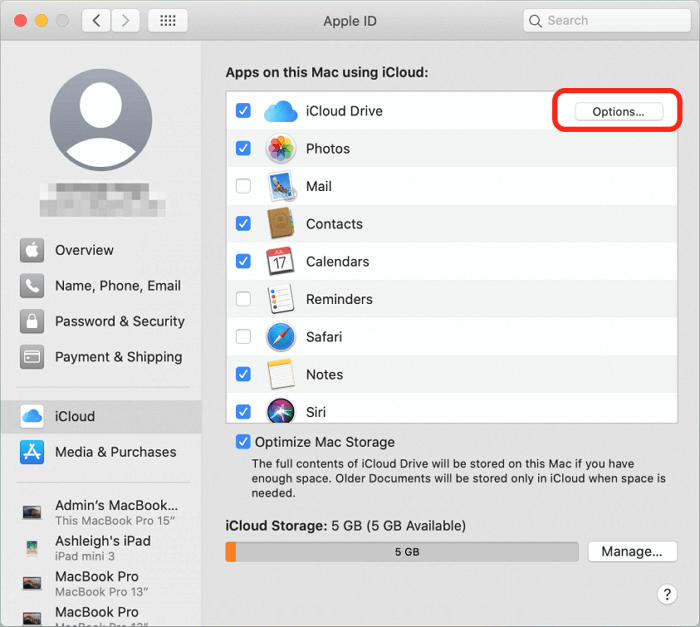Click Manage storage button
Screen dimensions: 700x627
pyautogui.click(x=632, y=551)
